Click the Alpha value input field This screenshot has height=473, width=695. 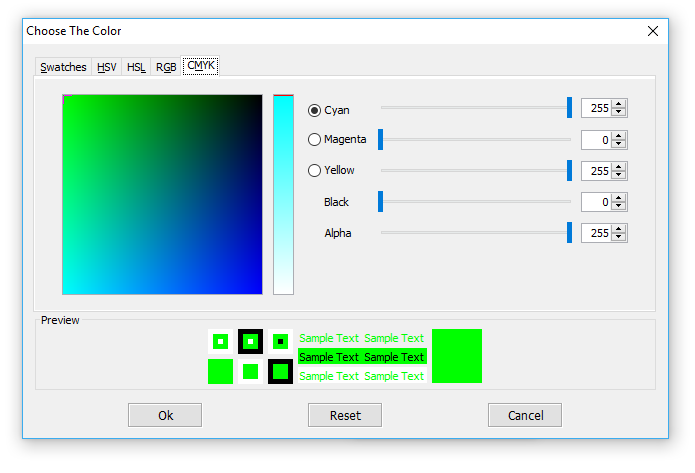pyautogui.click(x=596, y=233)
